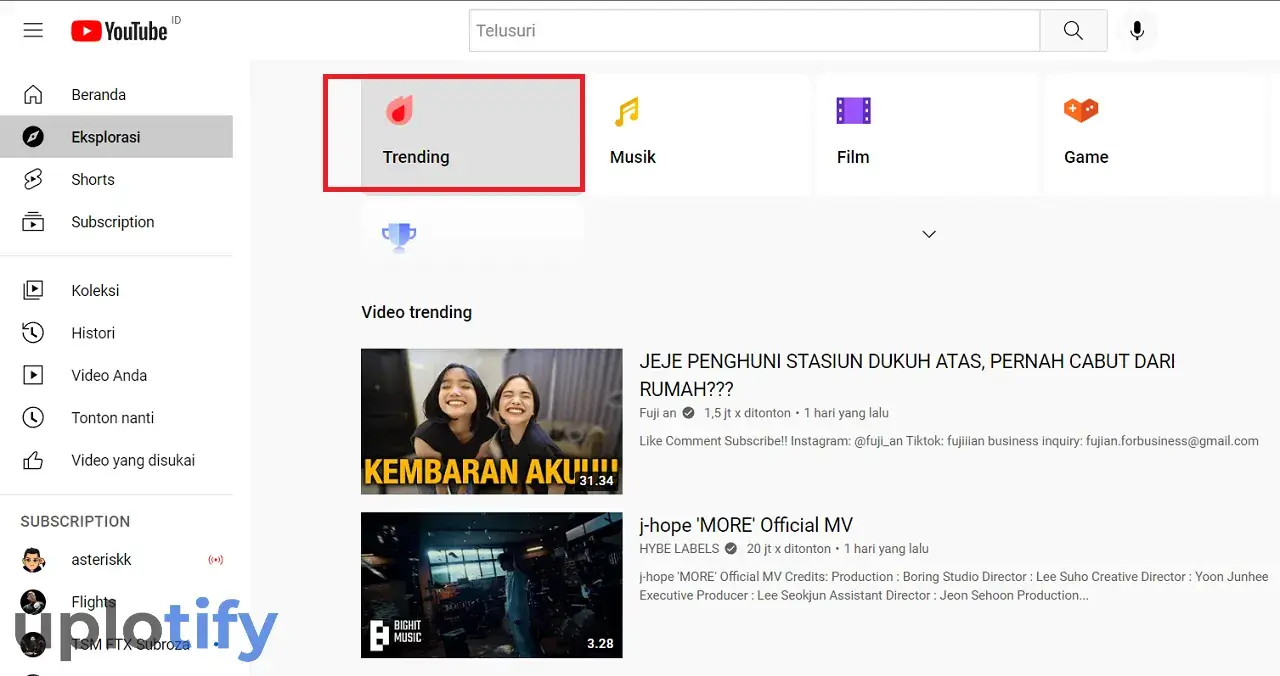Click the SUBSCRIPTION section heading

(x=75, y=521)
